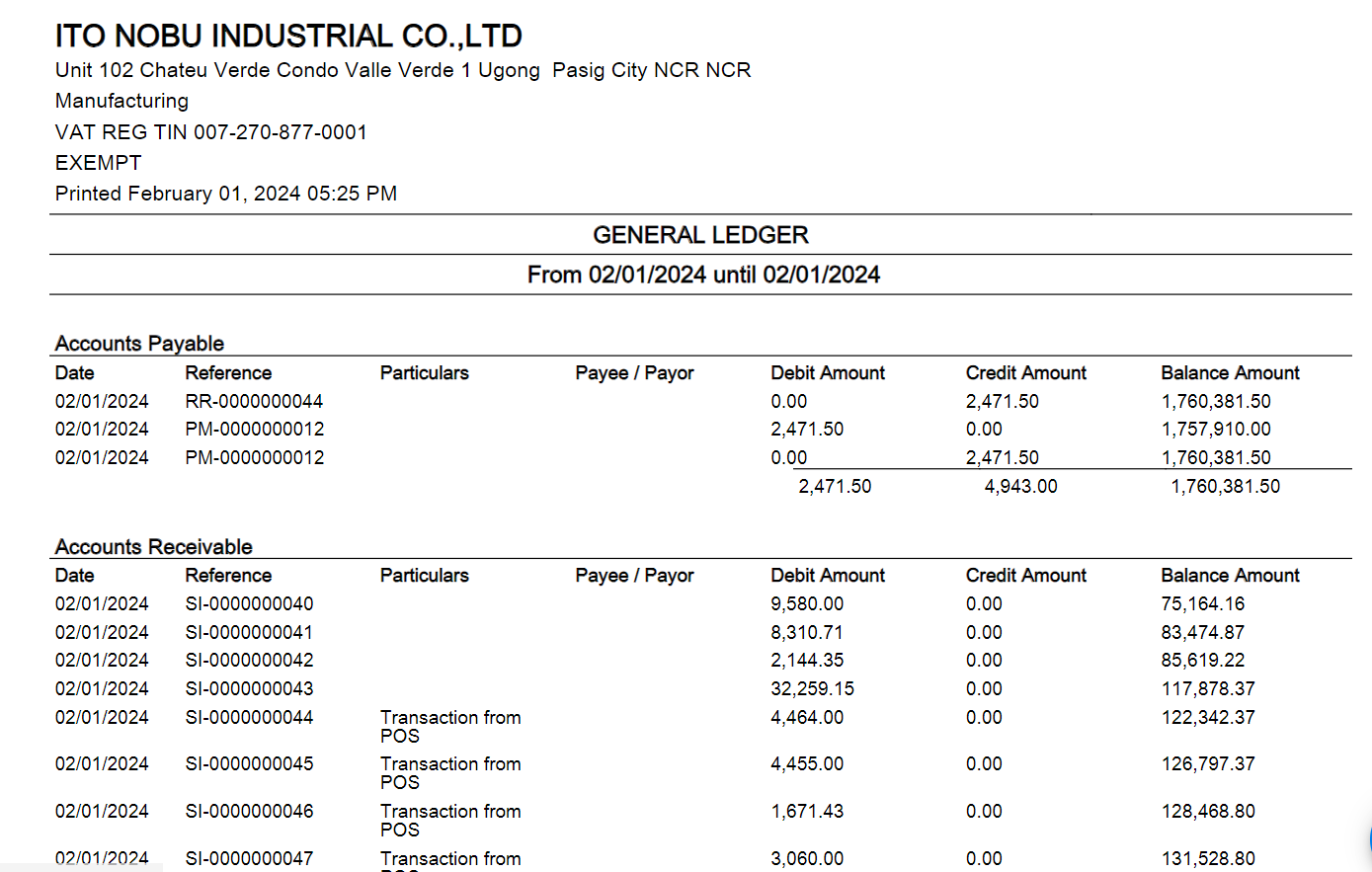
Task: Select Transaction from POS on SI-0000000044 row
Action: (x=450, y=727)
